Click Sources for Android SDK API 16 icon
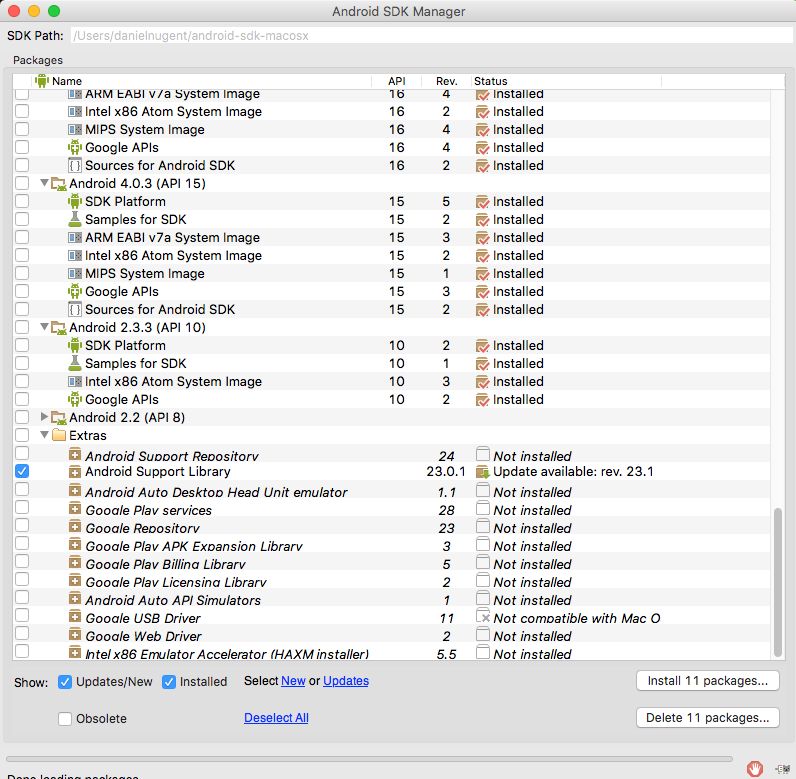The height and width of the screenshot is (779, 796). pyautogui.click(x=75, y=165)
